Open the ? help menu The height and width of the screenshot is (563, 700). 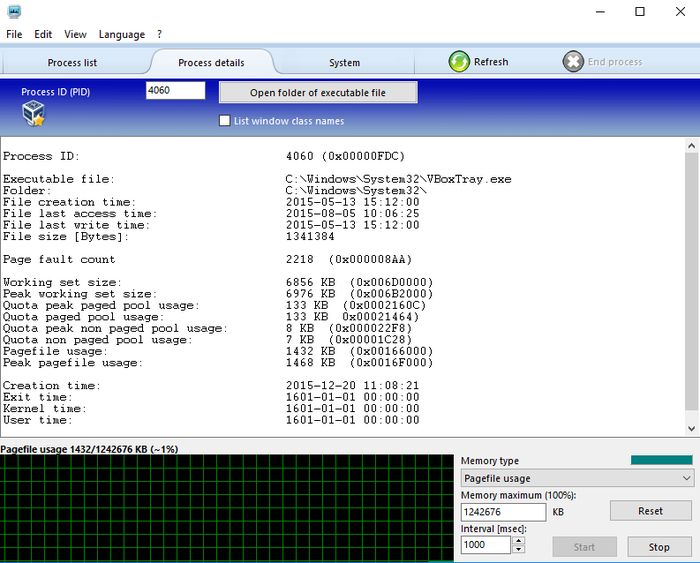click(x=159, y=34)
